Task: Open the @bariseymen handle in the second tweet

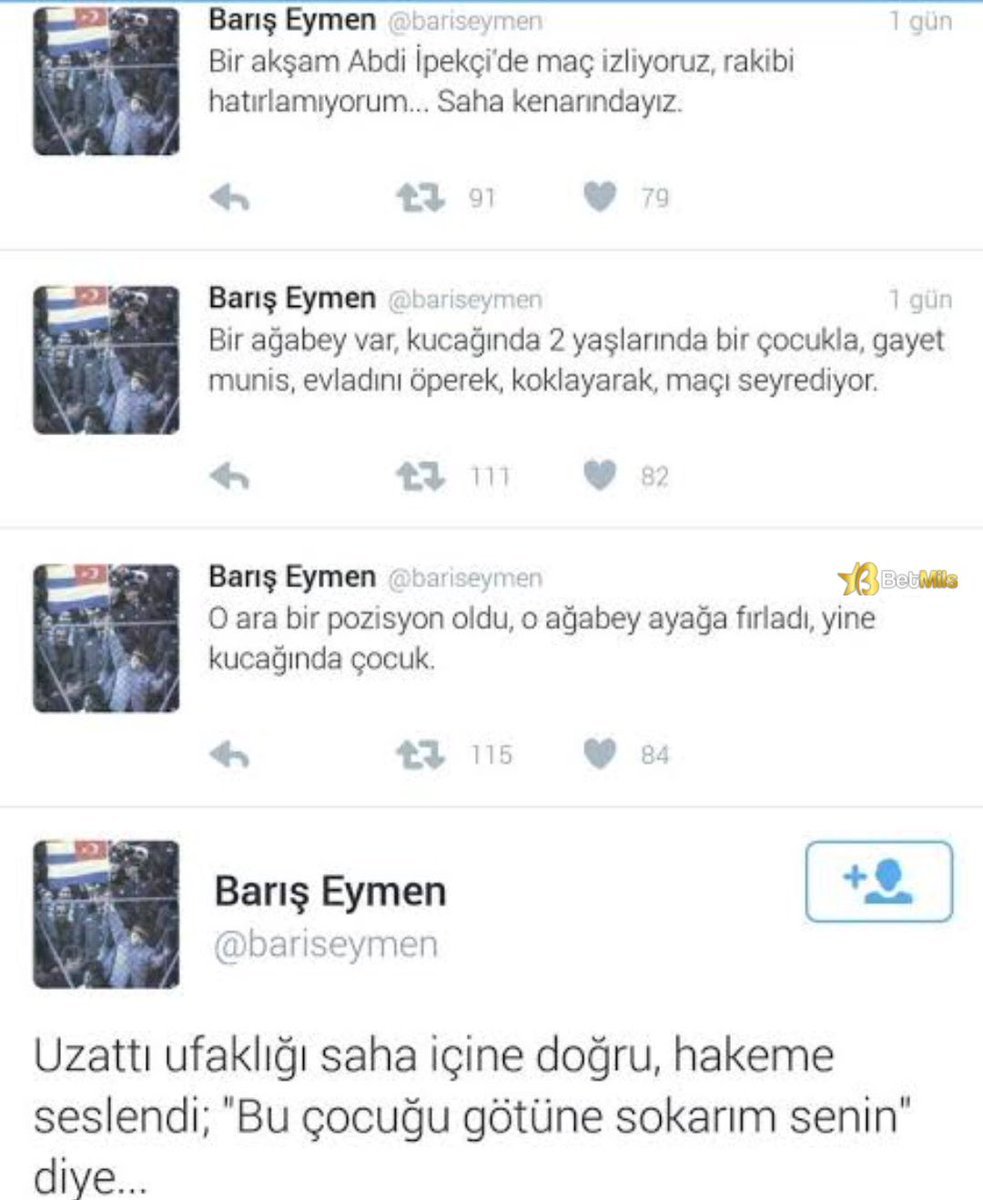Action: [464, 299]
